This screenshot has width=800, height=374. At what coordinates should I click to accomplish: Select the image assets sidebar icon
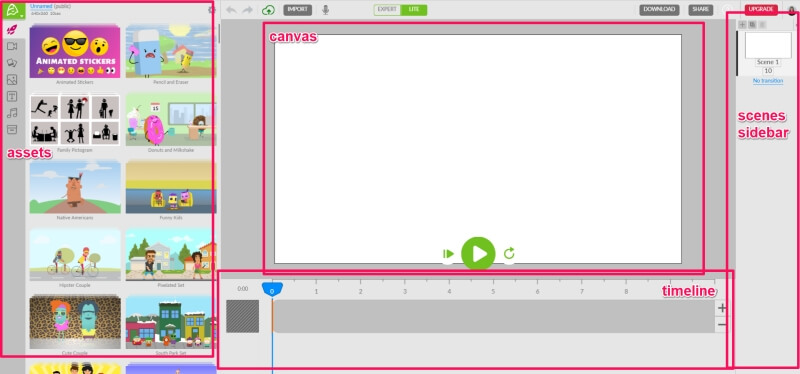click(x=12, y=80)
